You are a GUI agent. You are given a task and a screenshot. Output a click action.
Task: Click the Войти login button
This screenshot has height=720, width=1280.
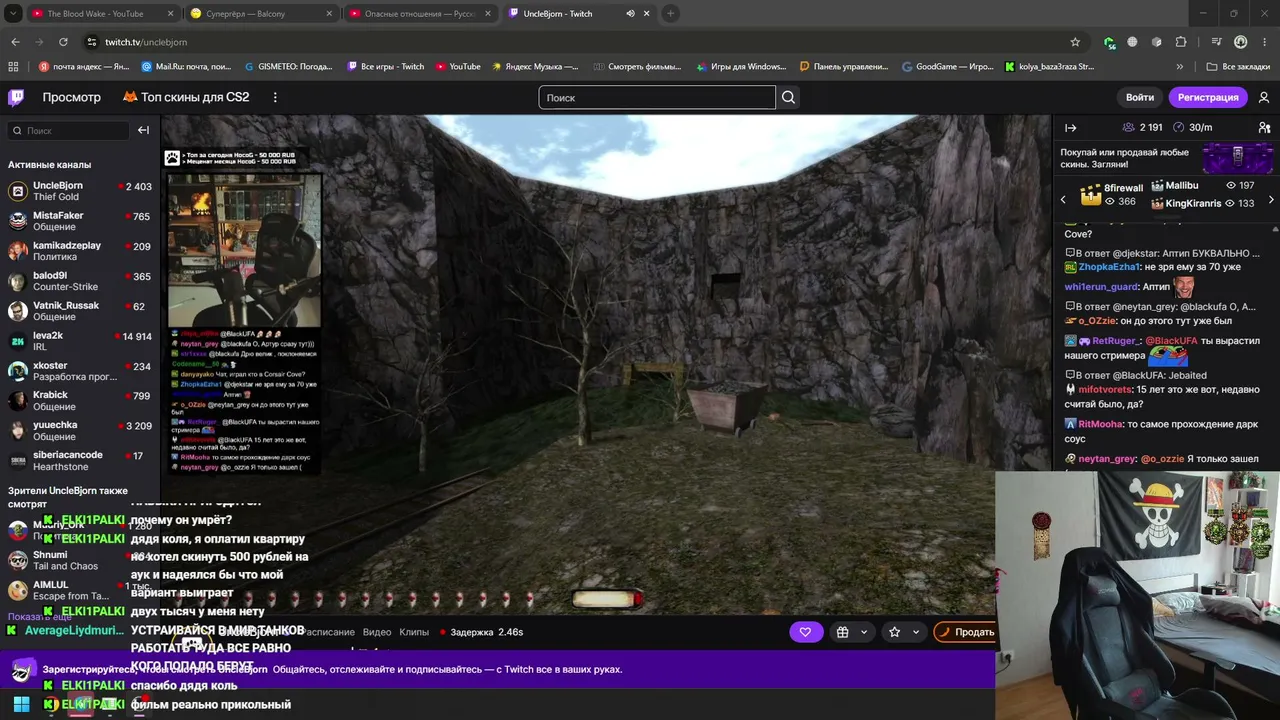point(1140,97)
